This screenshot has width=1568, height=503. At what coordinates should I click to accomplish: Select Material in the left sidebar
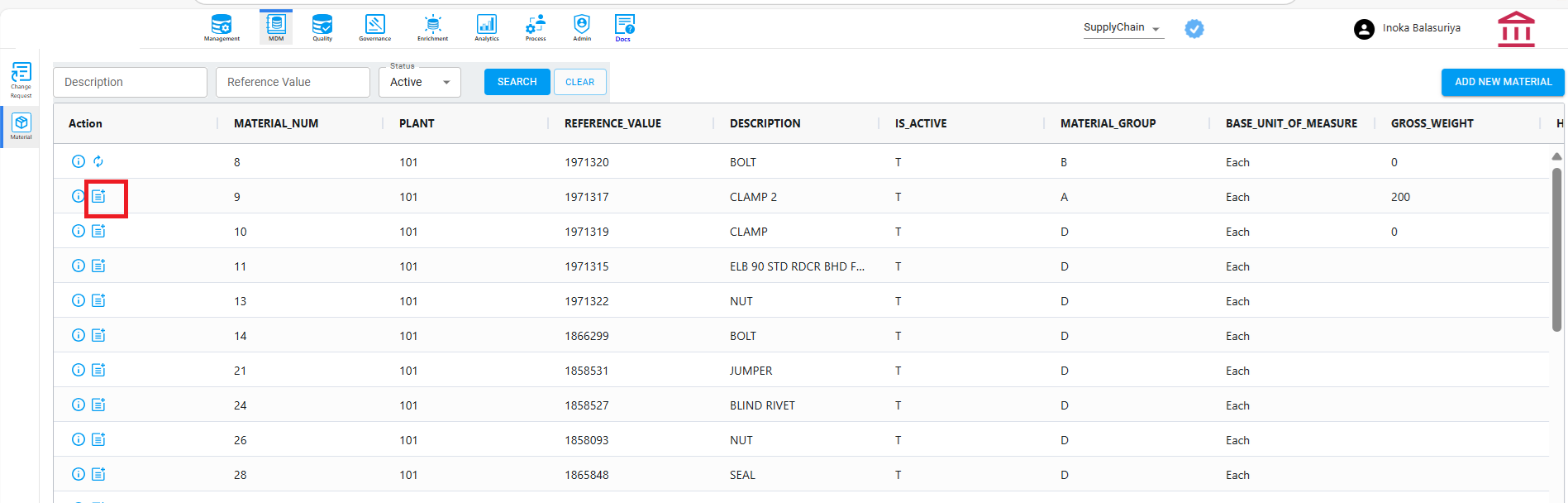[x=21, y=127]
